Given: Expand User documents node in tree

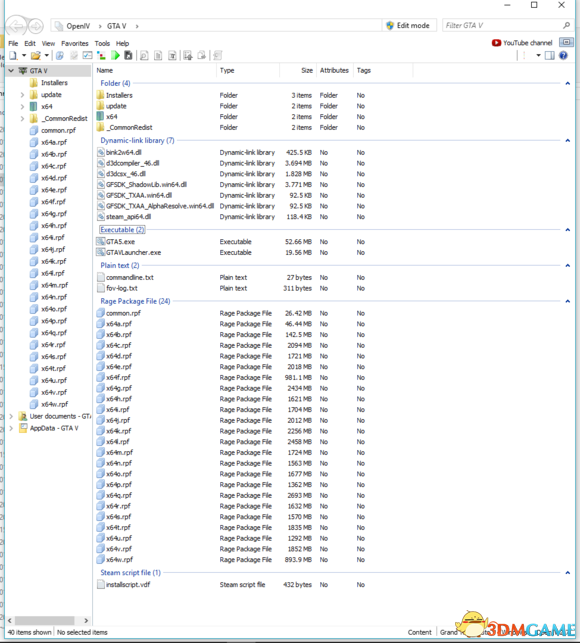Looking at the screenshot, I should 11,416.
